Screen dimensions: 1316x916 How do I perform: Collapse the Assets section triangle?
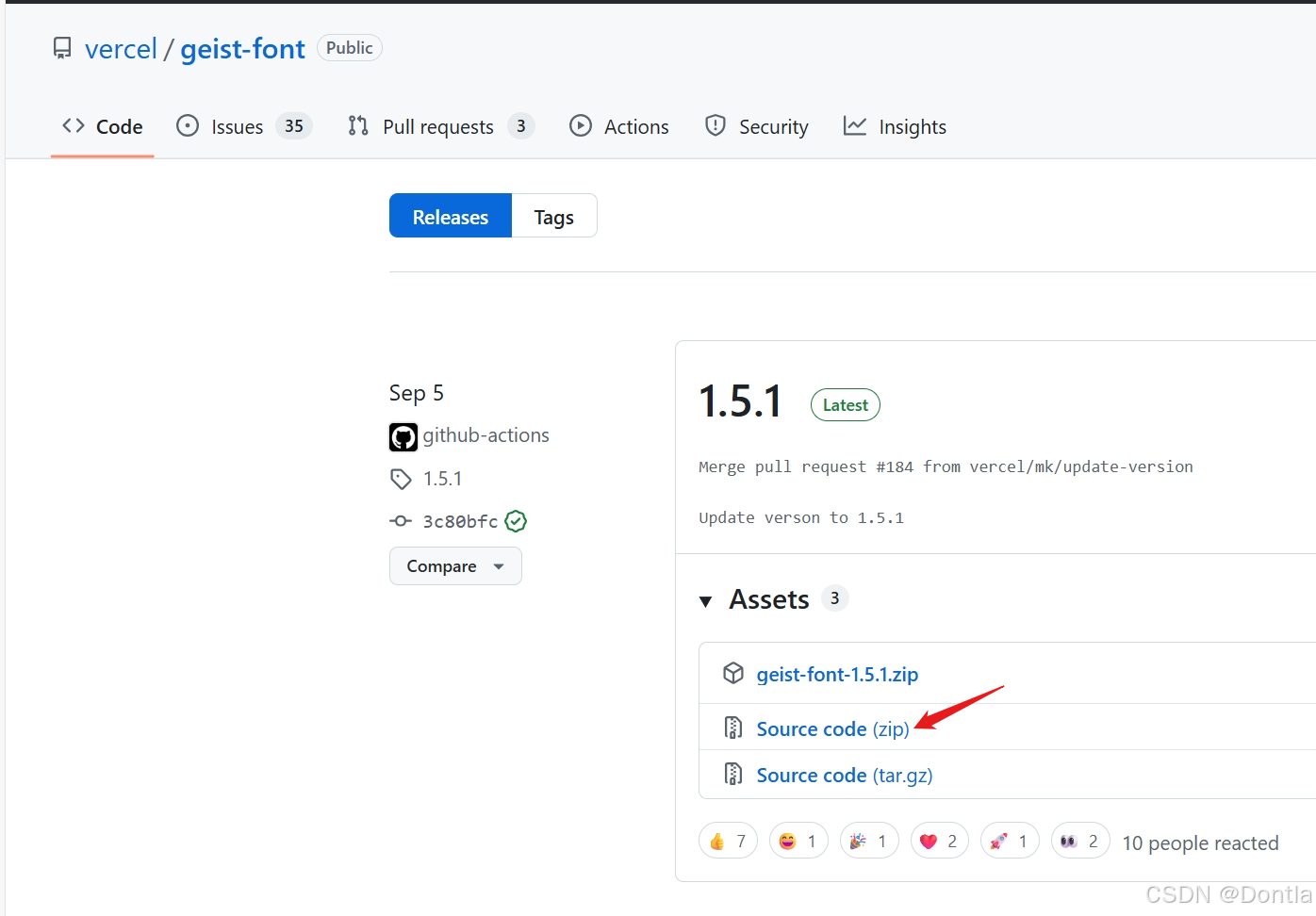(705, 601)
